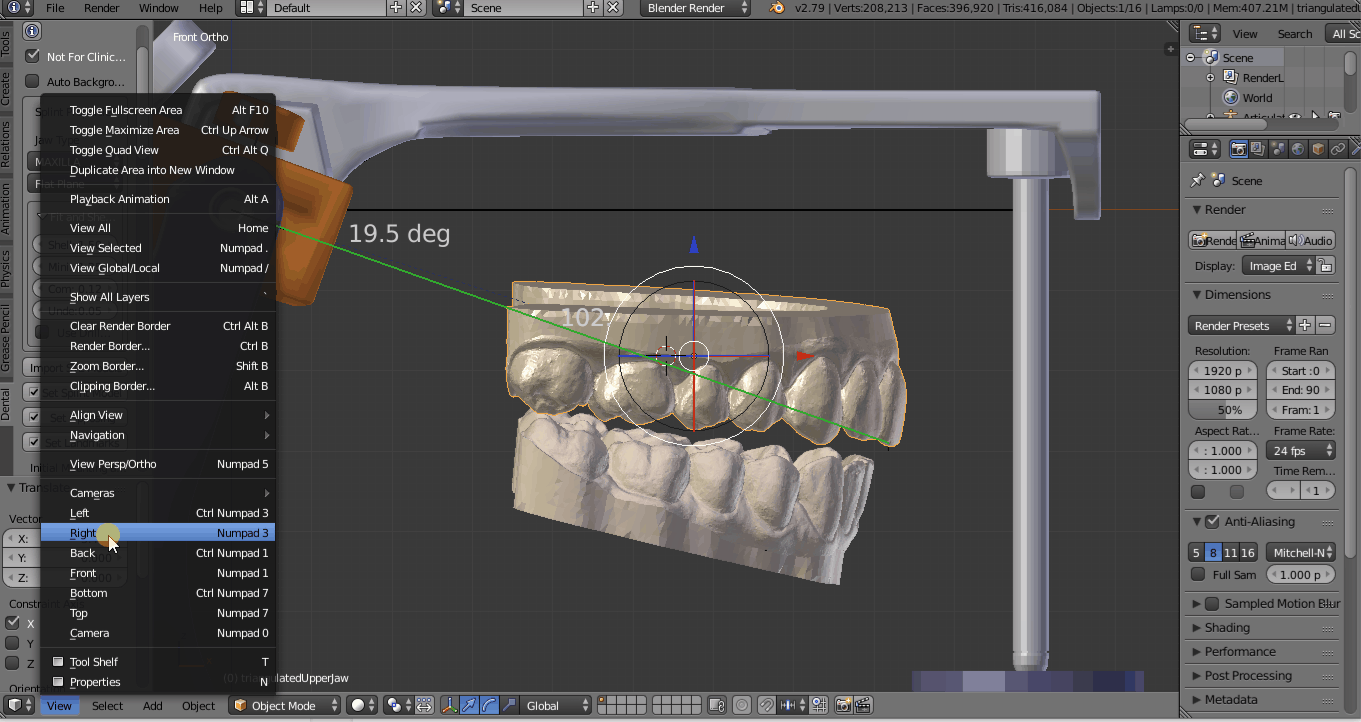Image resolution: width=1361 pixels, height=722 pixels.
Task: Toggle manipulate center points icon
Action: click(x=424, y=705)
